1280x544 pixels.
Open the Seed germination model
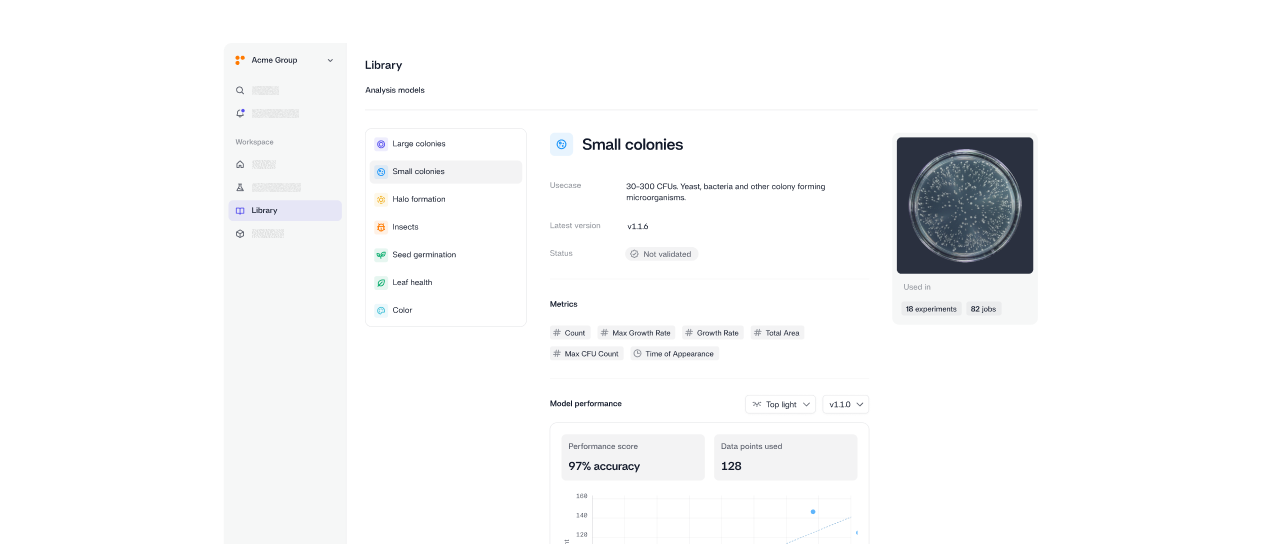pos(446,255)
